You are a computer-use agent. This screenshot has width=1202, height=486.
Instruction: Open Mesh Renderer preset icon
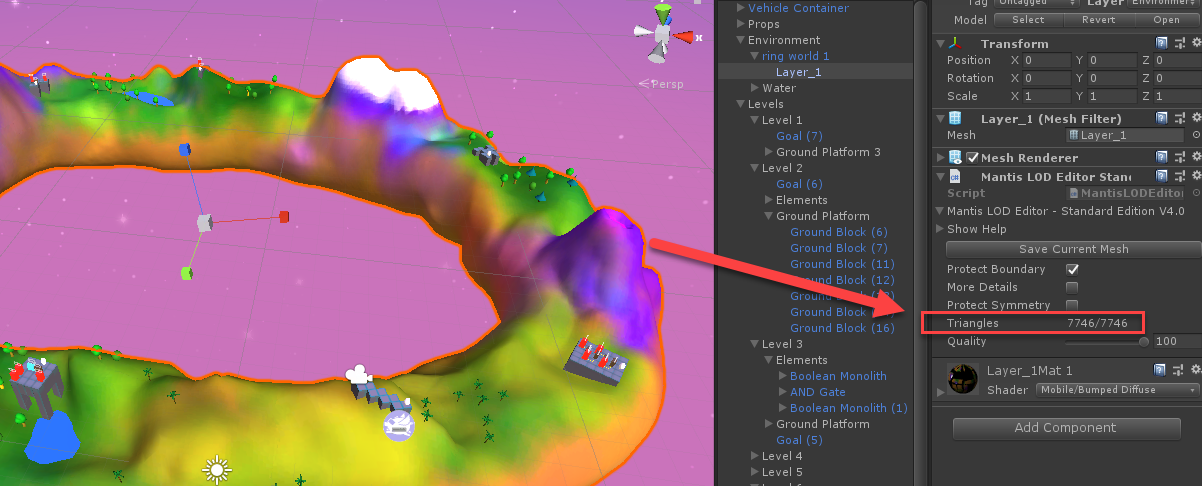click(1179, 157)
